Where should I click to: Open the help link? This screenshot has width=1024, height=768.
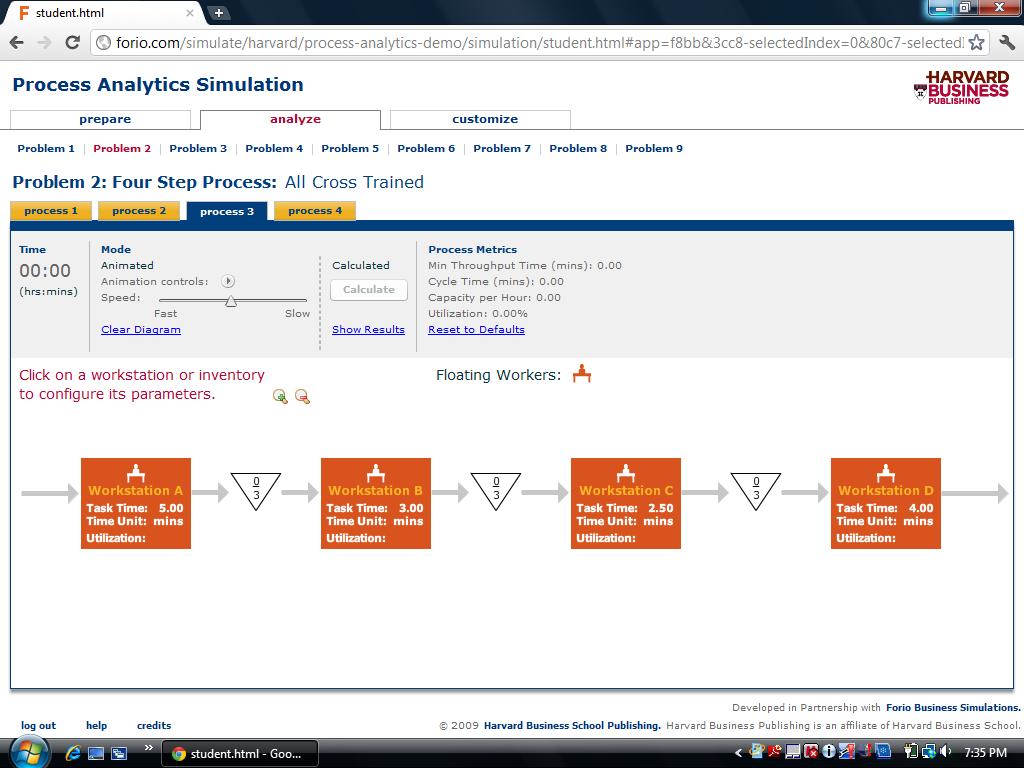[x=97, y=726]
